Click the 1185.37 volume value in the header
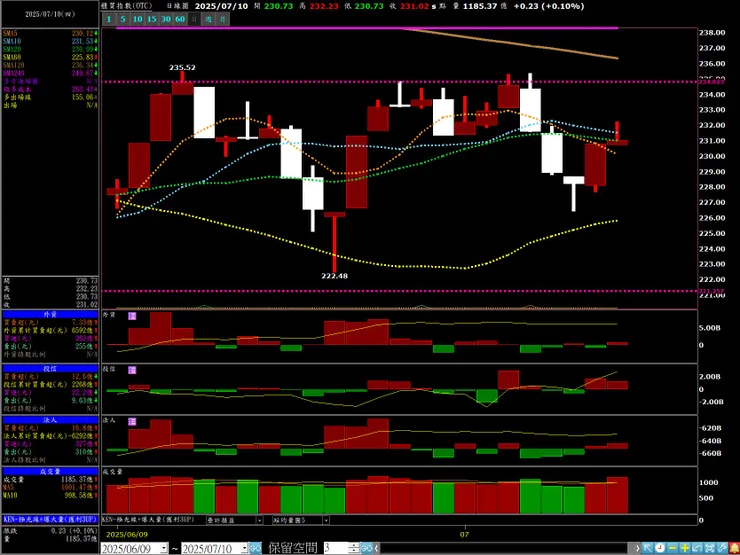740x555 pixels. pyautogui.click(x=480, y=6)
